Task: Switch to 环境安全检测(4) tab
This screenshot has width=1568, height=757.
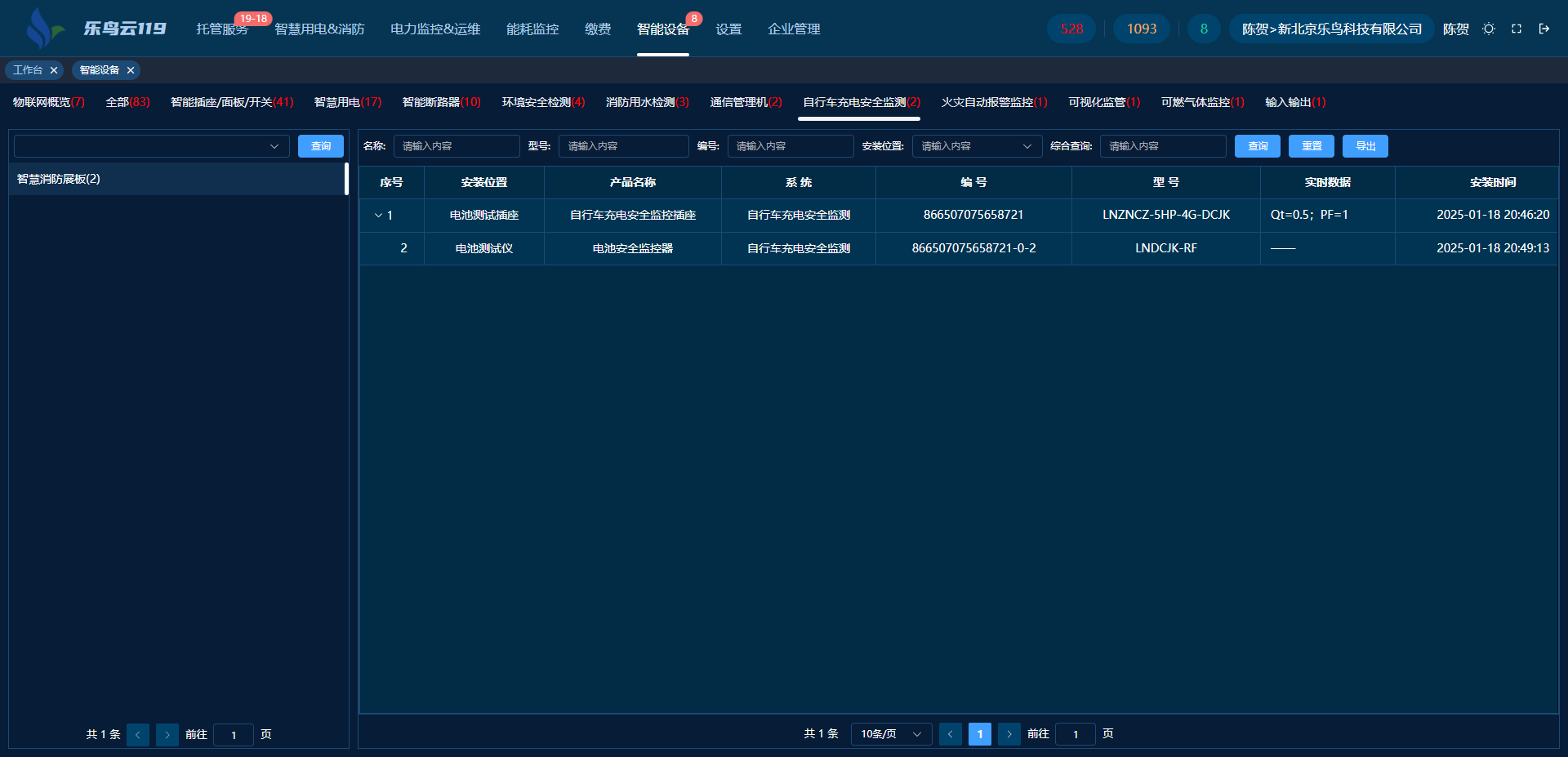Action: (x=543, y=102)
